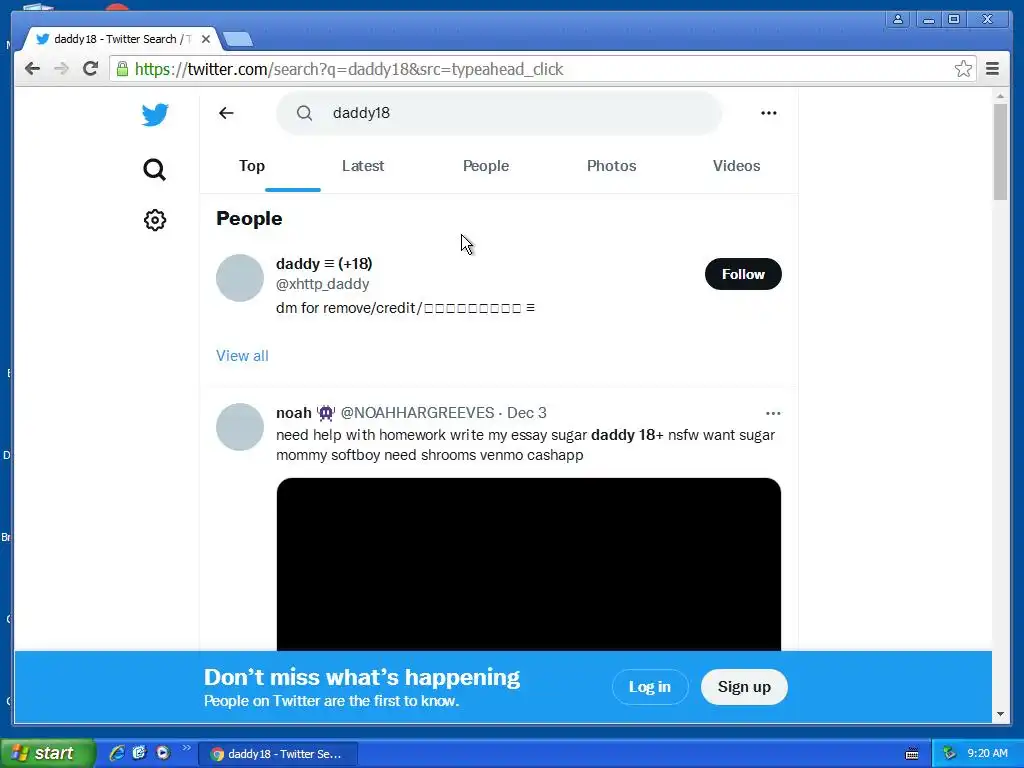The width and height of the screenshot is (1024, 768).
Task: Reload the page with the refresh button
Action: pyautogui.click(x=90, y=69)
